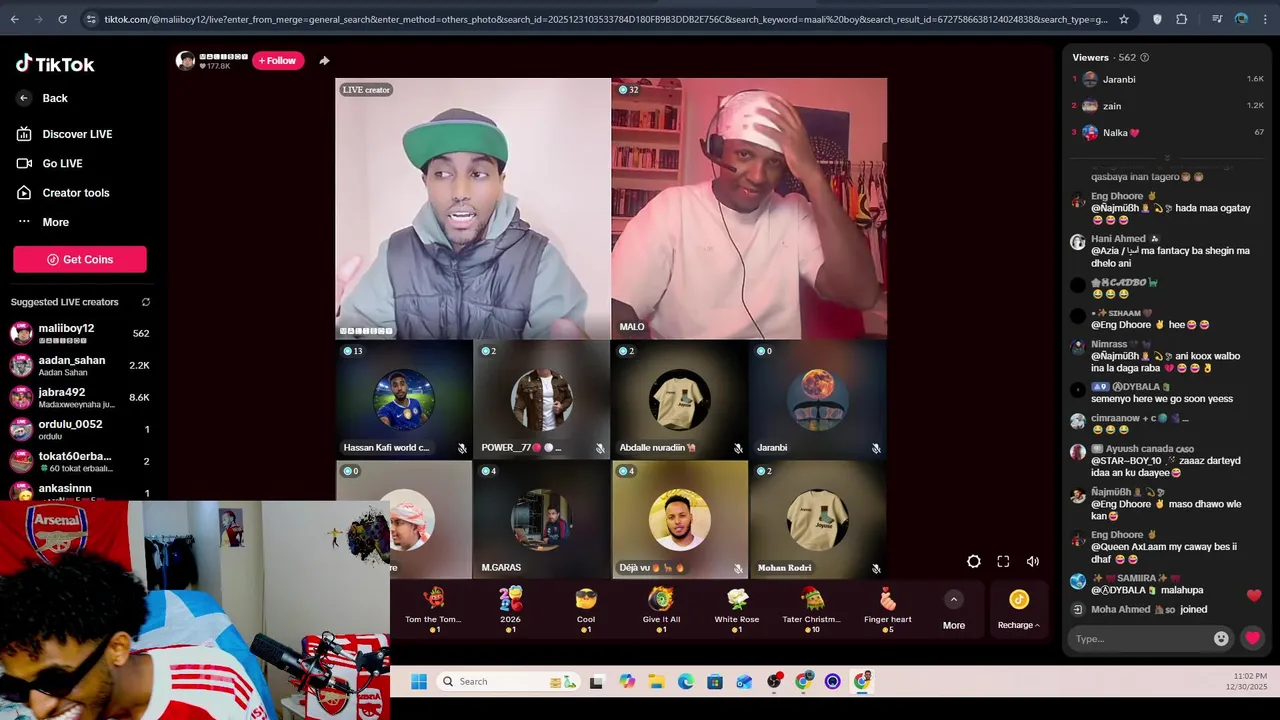Send the Tater Christmas gift

(x=812, y=609)
